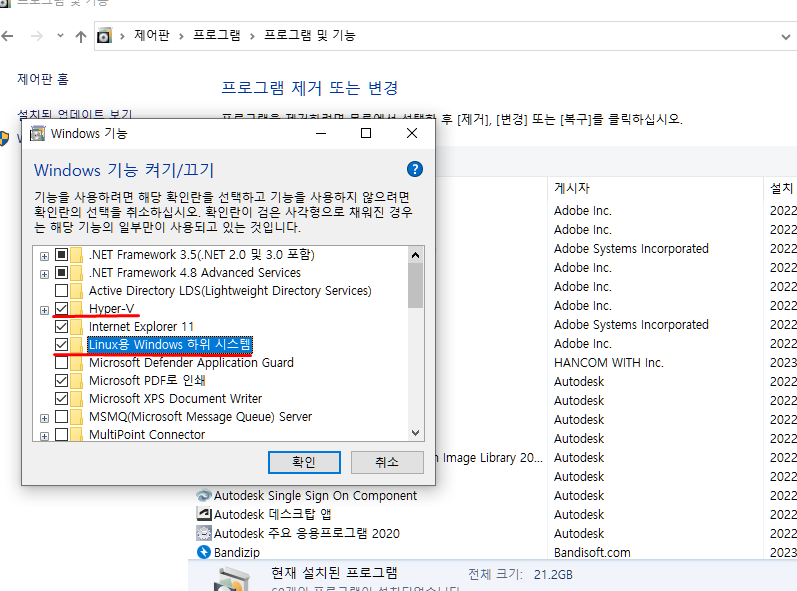Uncheck Microsoft XPS Document Writer checkbox
This screenshot has height=591, width=797.
[x=62, y=398]
